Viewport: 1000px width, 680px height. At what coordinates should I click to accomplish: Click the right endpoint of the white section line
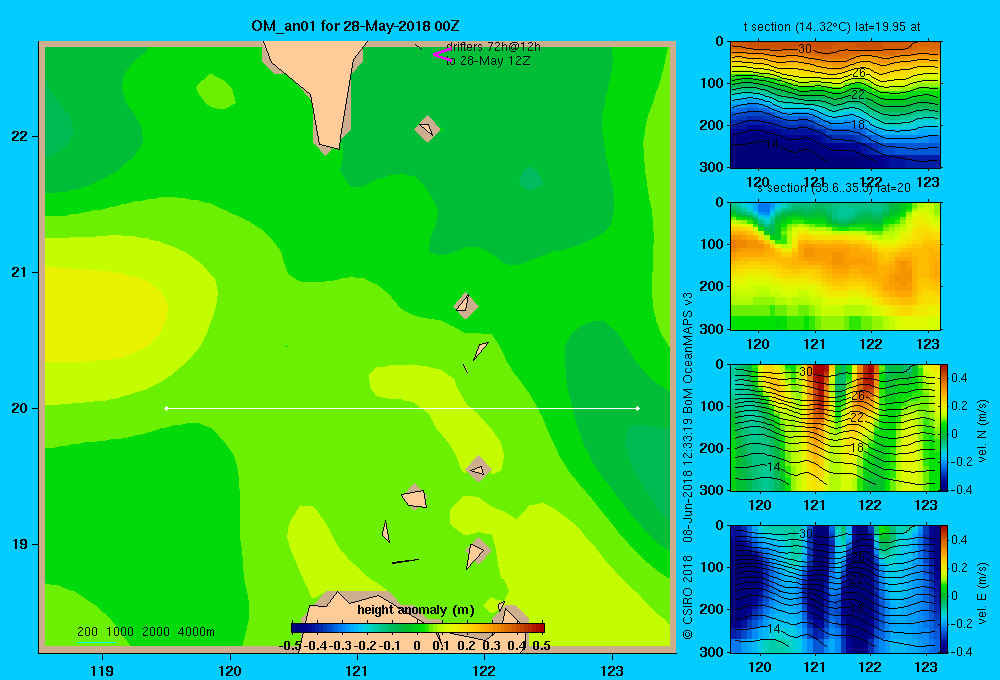tap(638, 408)
